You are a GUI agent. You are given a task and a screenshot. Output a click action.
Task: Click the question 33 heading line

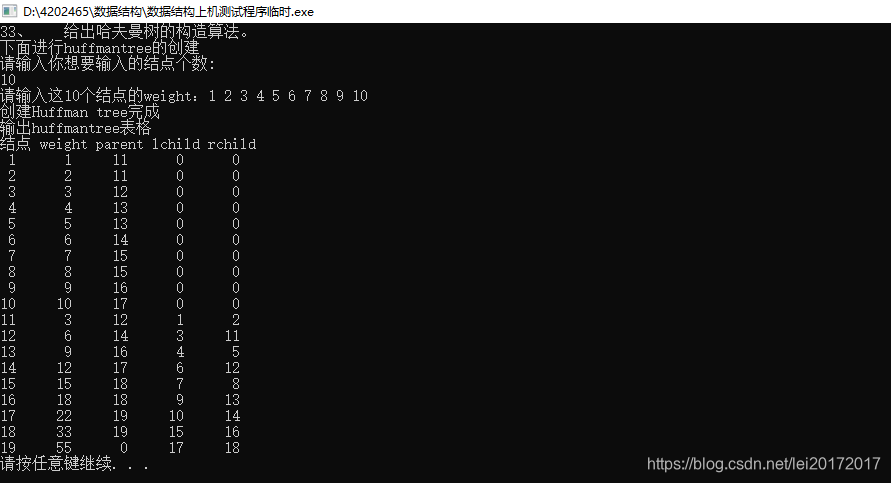[124, 32]
